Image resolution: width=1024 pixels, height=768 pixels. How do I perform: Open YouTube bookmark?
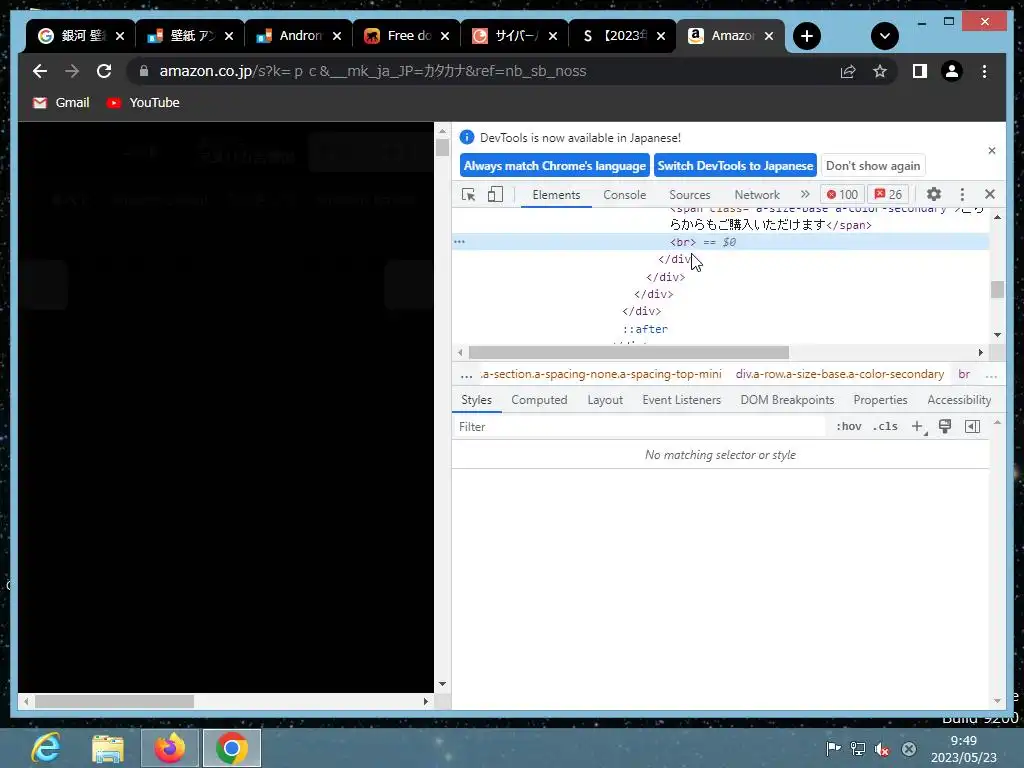(143, 103)
